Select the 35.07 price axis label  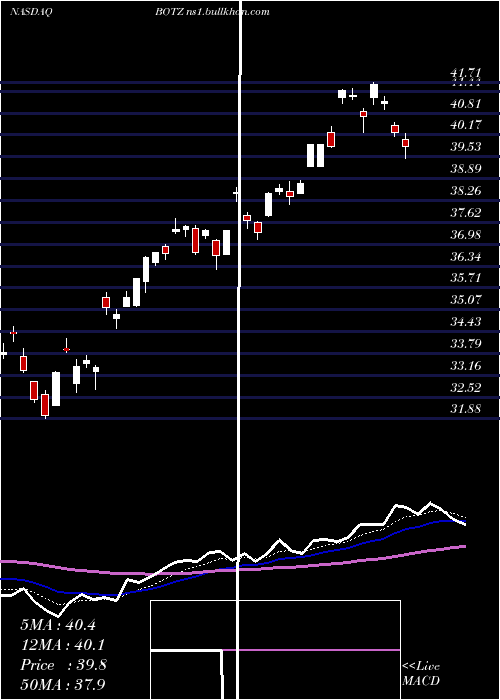[x=466, y=299]
